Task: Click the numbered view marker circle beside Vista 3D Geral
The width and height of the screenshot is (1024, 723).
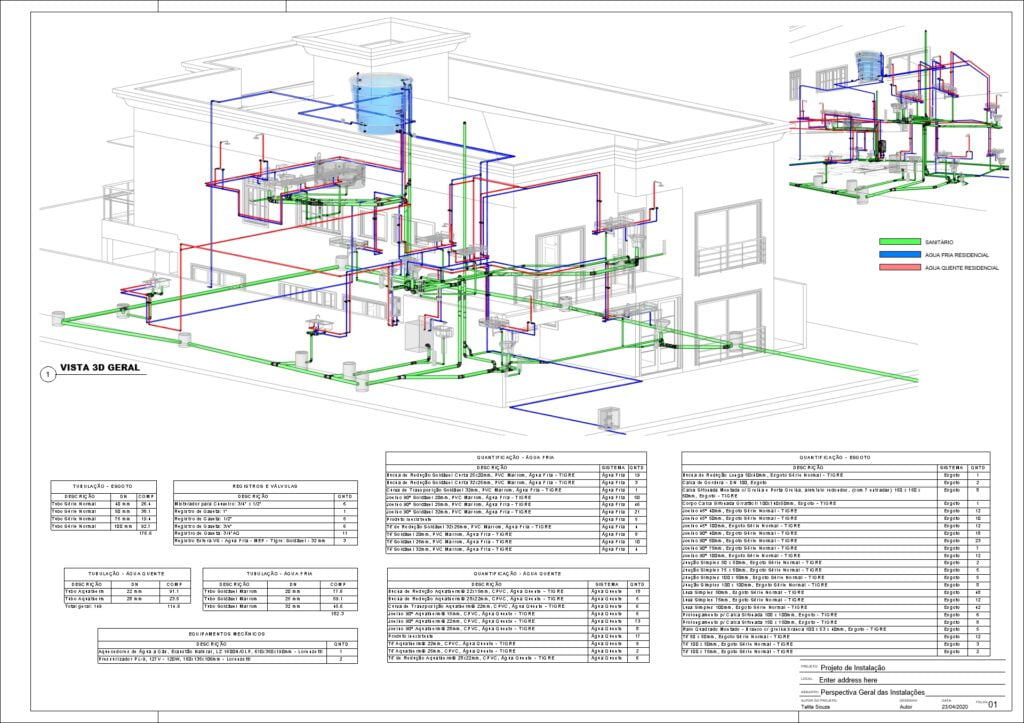Action: [x=46, y=374]
